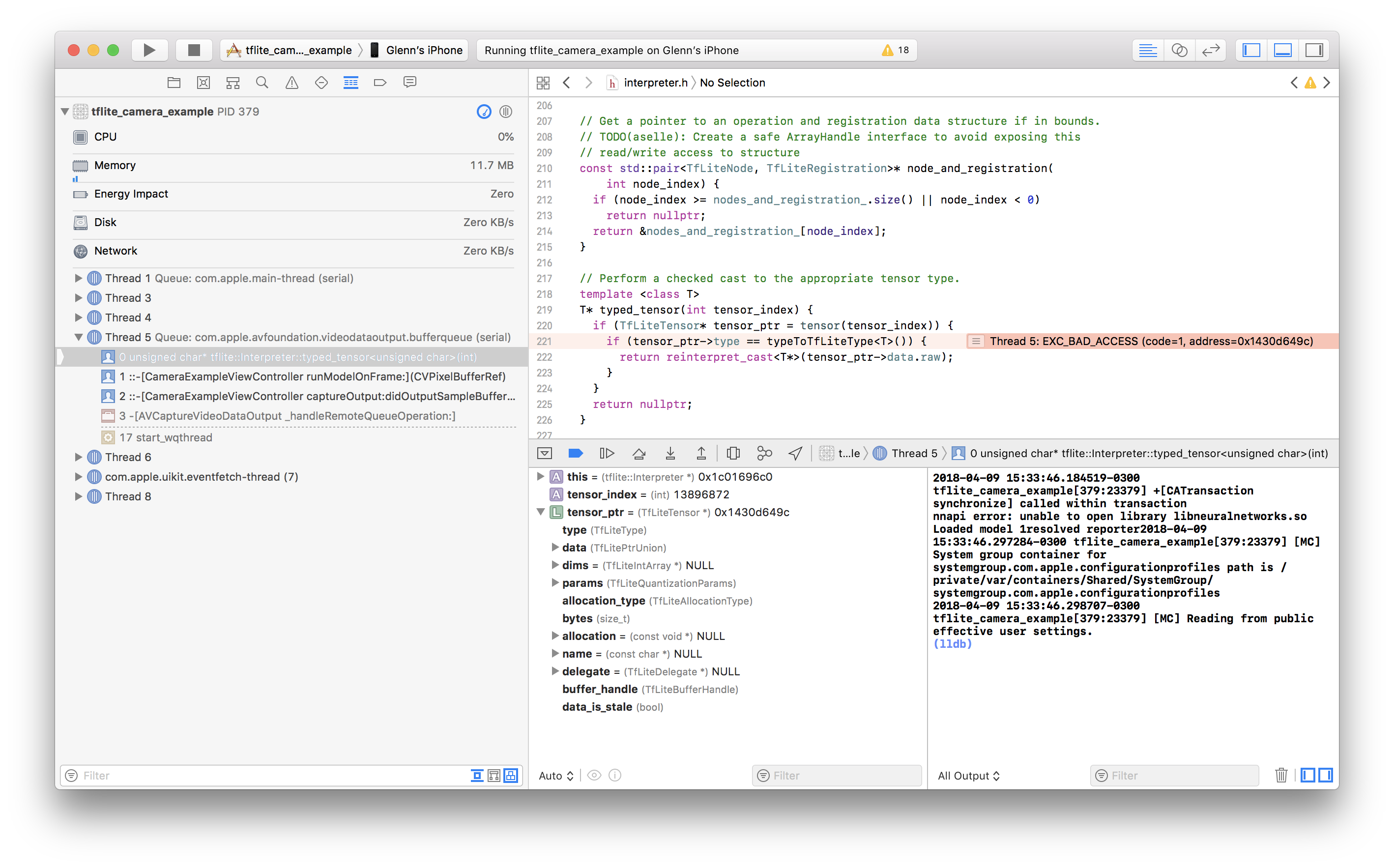This screenshot has height=868, width=1394.
Task: Open the Issue navigator warning icon
Action: point(291,82)
